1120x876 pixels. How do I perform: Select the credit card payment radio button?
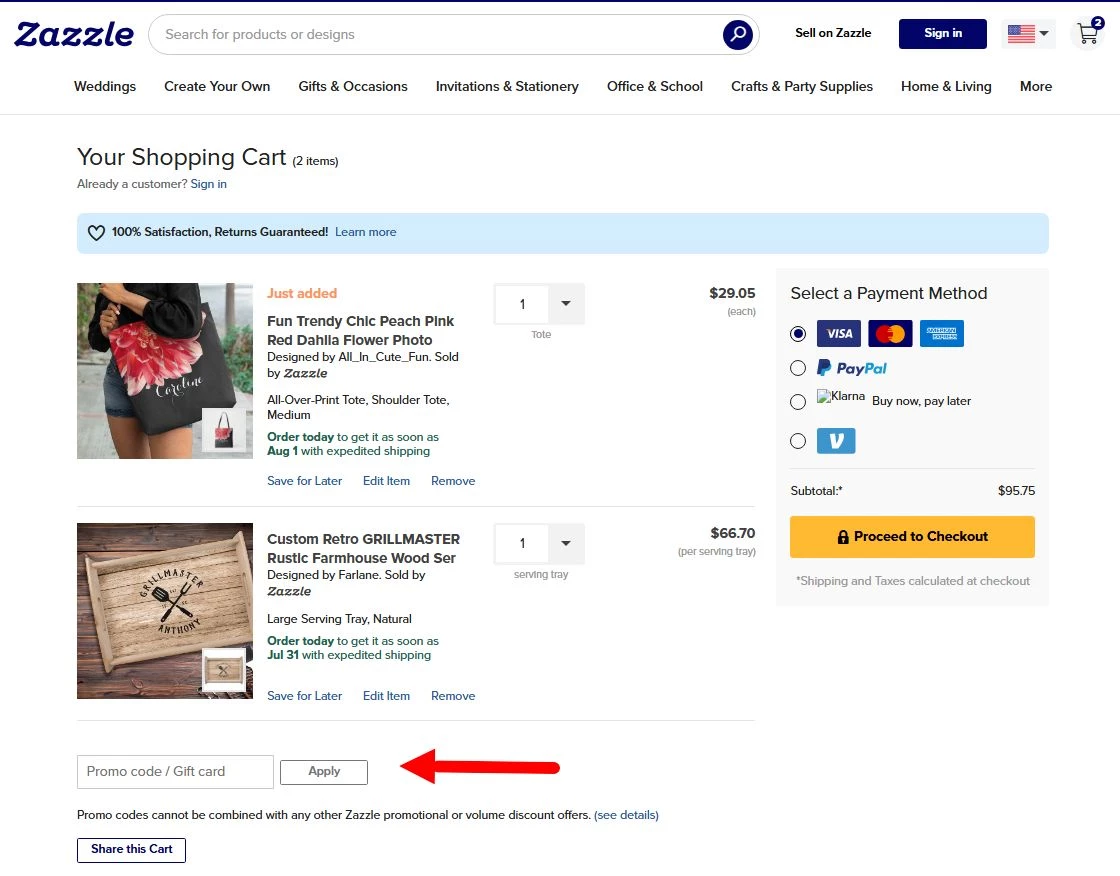coord(797,333)
